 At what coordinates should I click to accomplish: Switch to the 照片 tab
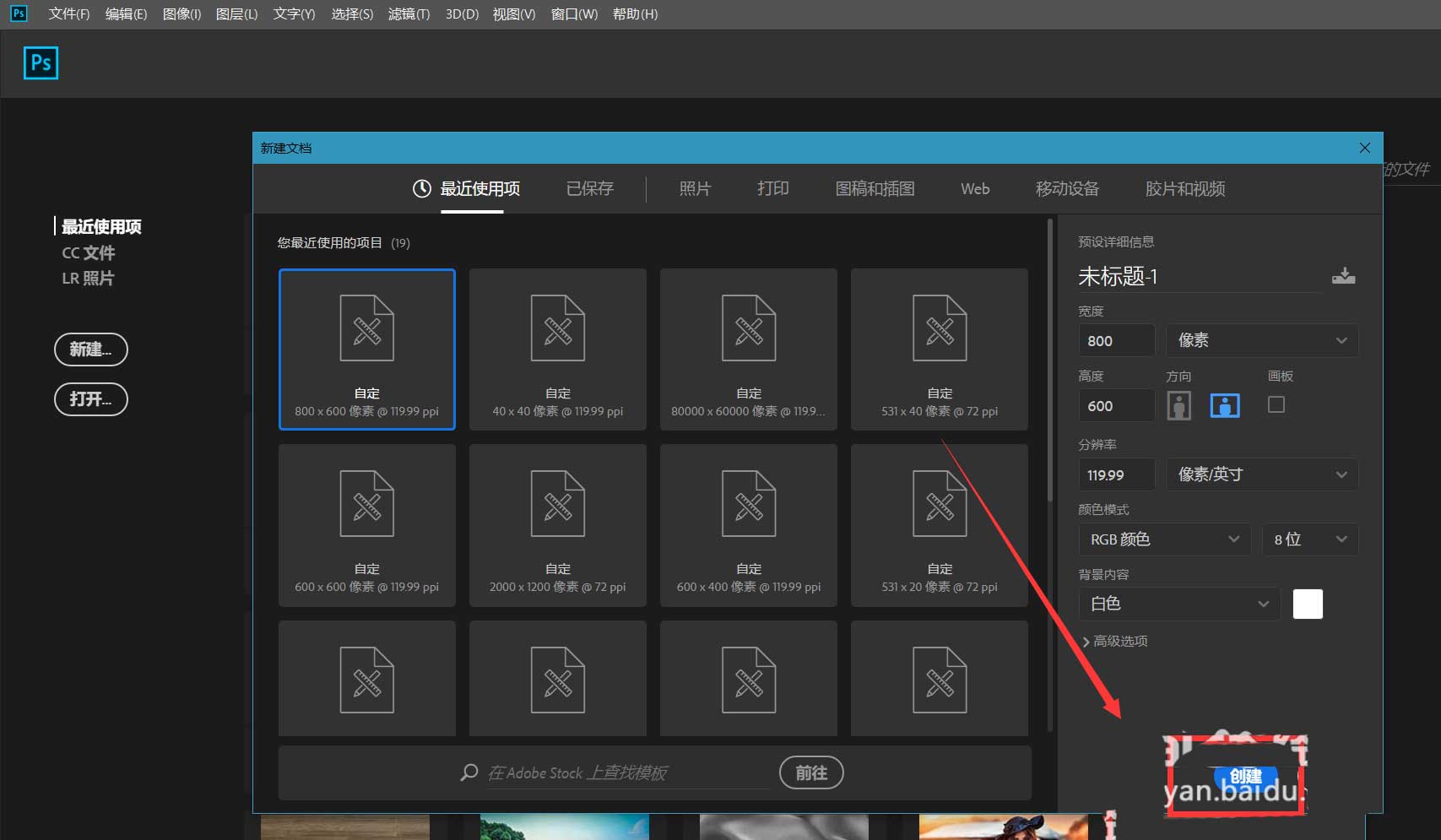coord(695,188)
